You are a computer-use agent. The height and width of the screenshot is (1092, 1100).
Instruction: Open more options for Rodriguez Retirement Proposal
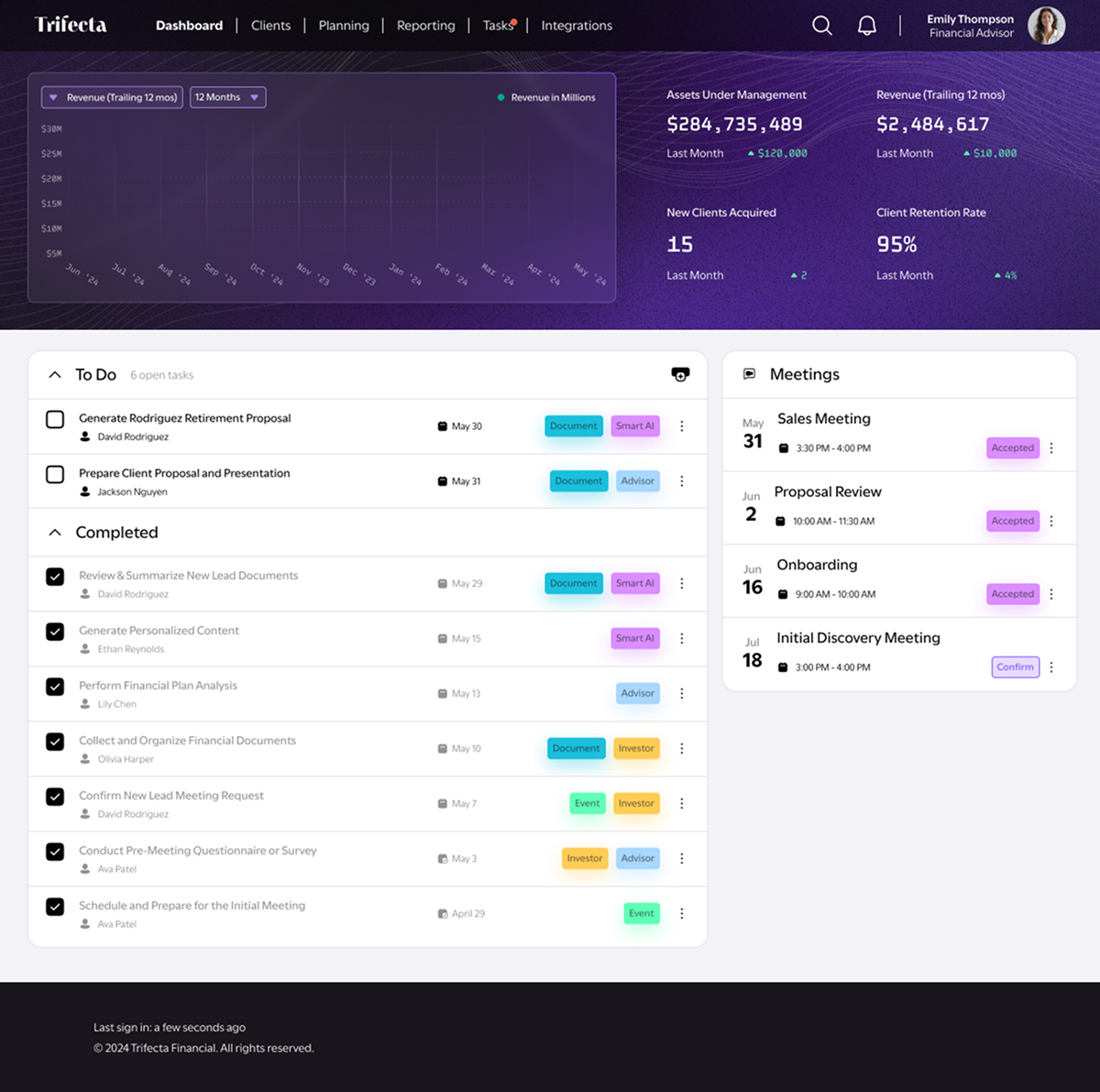[x=682, y=426]
